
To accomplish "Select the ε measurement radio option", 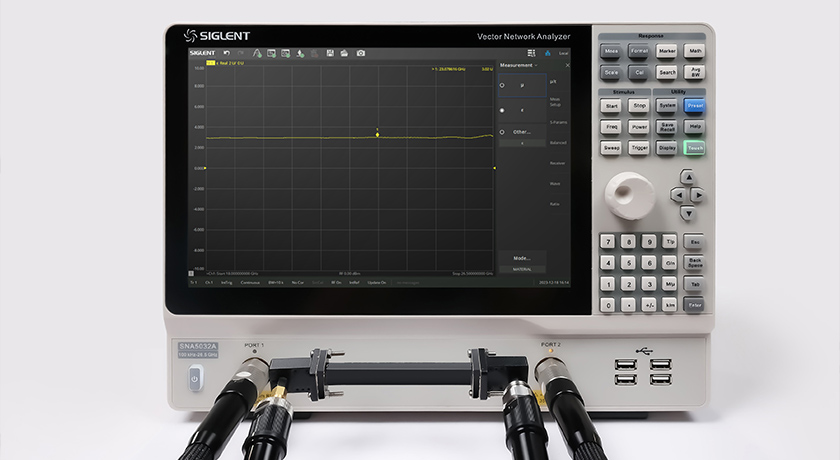I will click(502, 110).
